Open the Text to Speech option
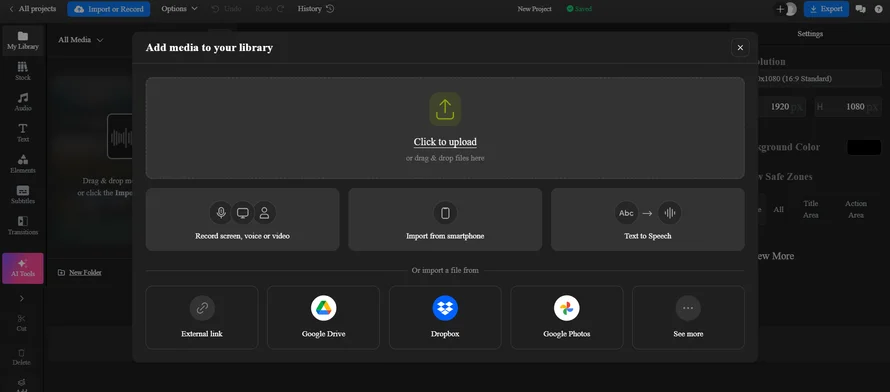 pos(648,220)
